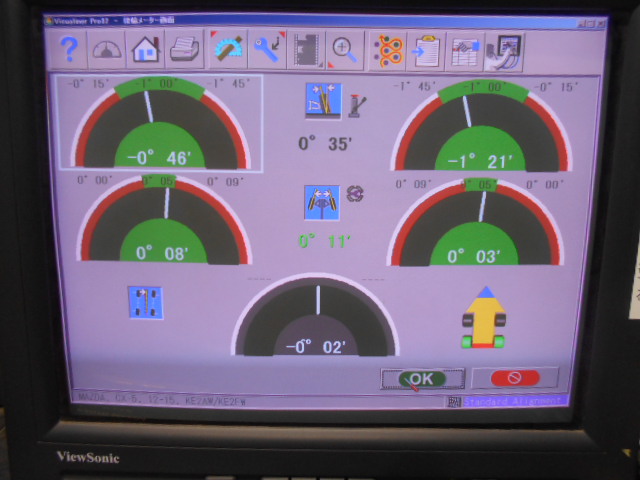Click the jack stand icon beside camber
640x480 pixels.
pyautogui.click(x=357, y=106)
